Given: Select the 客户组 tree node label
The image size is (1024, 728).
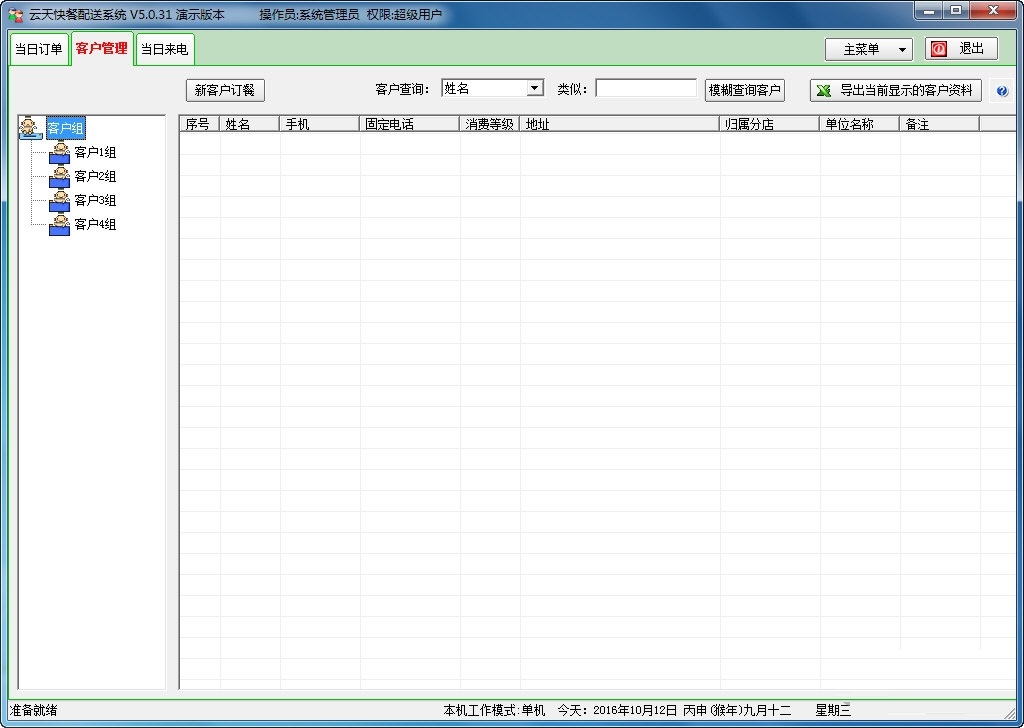Looking at the screenshot, I should click(x=65, y=128).
